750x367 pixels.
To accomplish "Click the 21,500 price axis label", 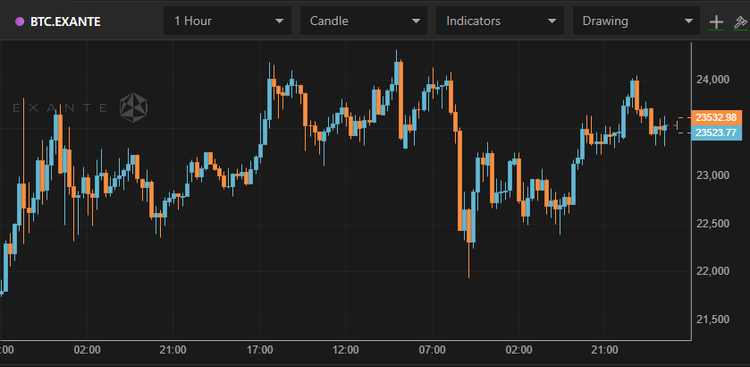I will (x=713, y=319).
